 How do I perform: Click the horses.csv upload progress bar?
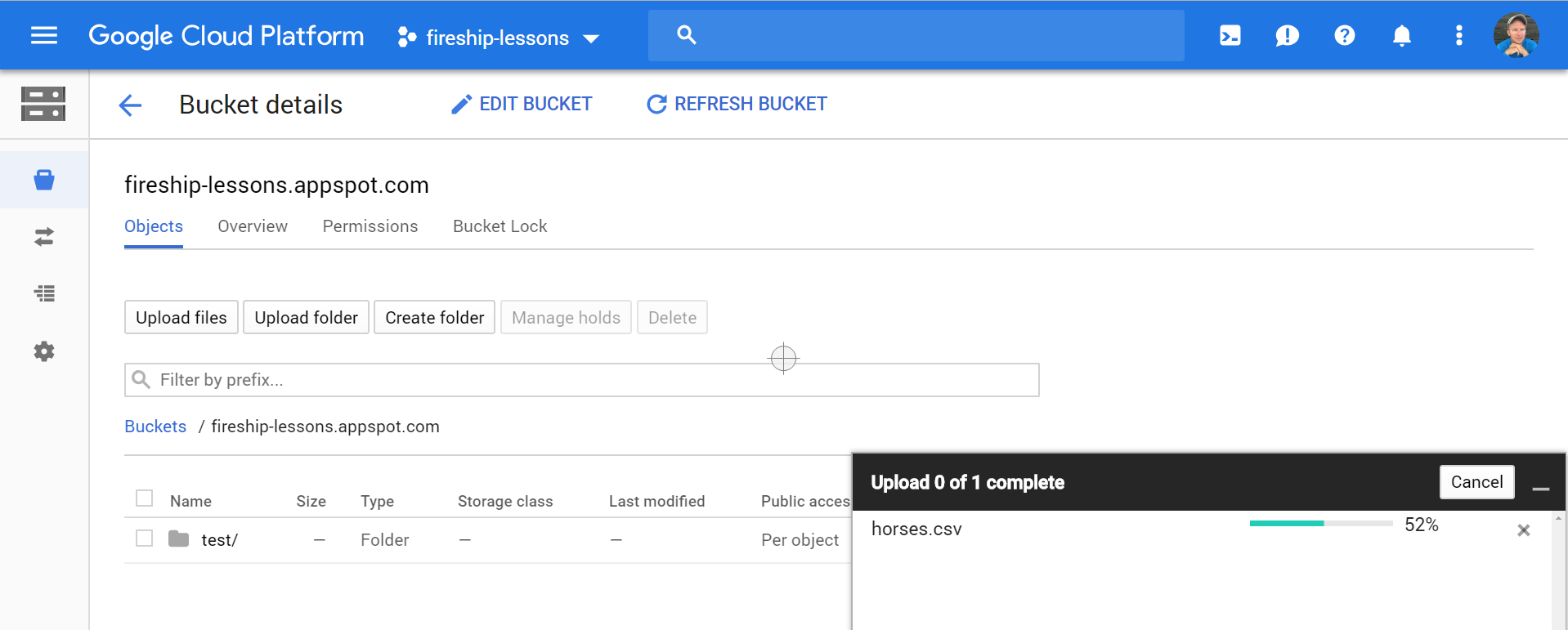[x=1320, y=524]
